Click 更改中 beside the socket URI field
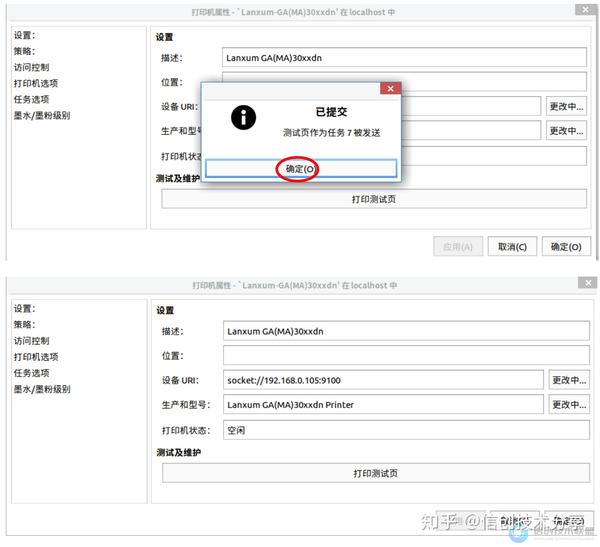This screenshot has width=600, height=547. (x=569, y=380)
